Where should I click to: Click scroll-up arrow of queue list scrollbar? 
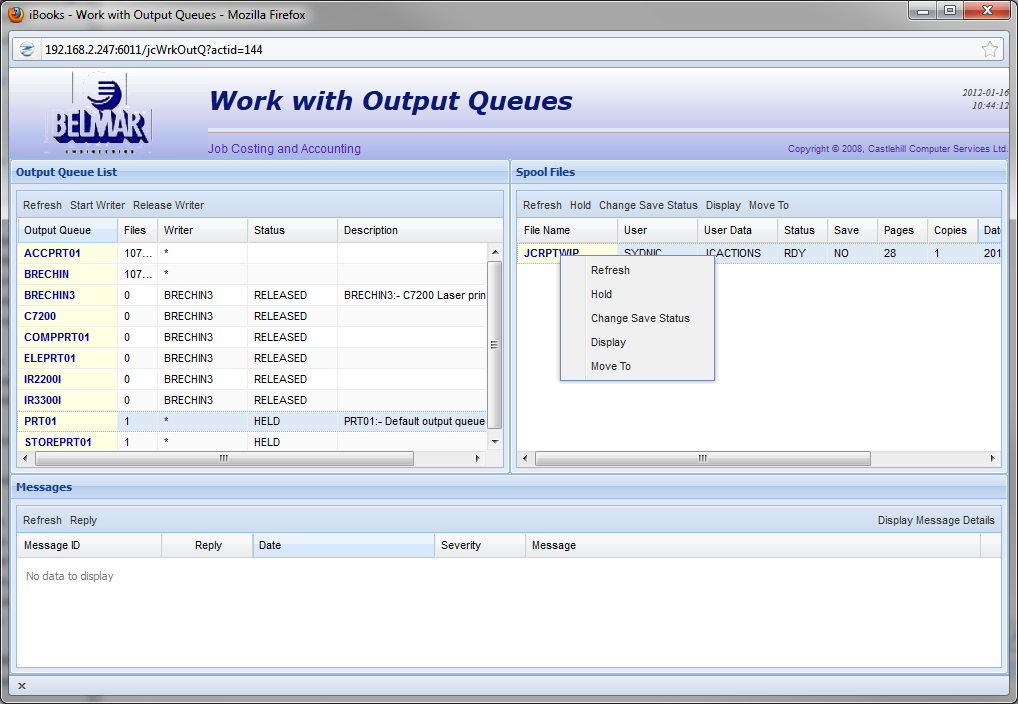point(495,252)
